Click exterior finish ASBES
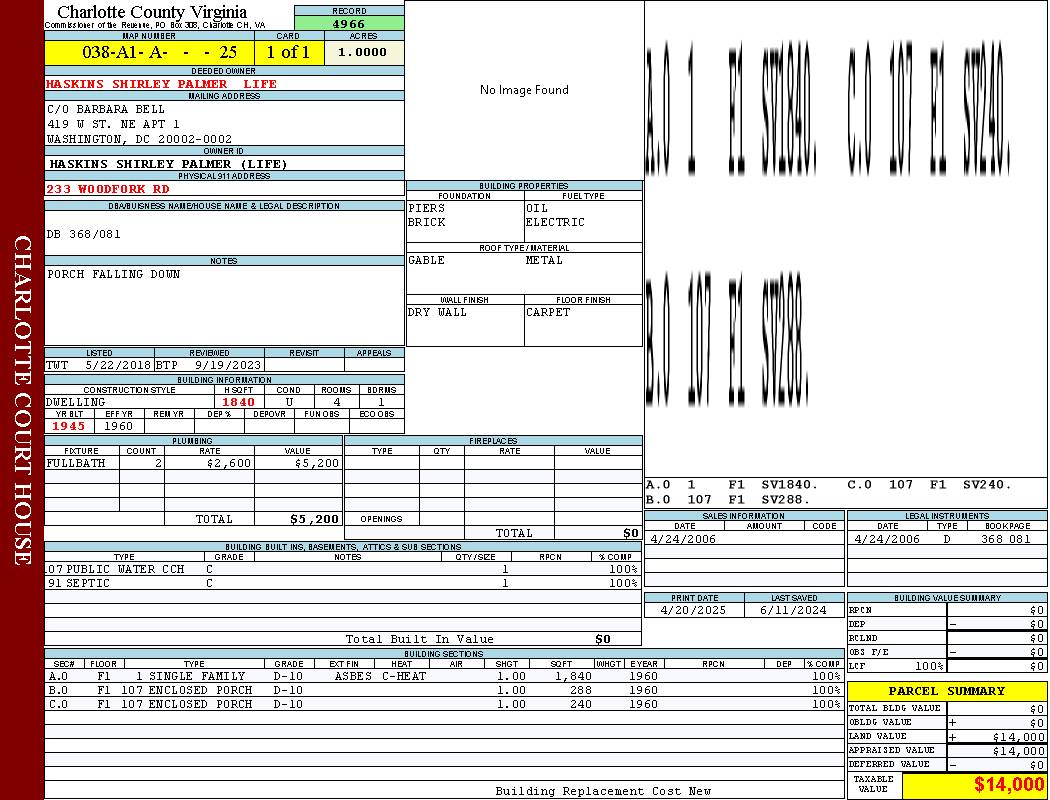 pyautogui.click(x=353, y=677)
